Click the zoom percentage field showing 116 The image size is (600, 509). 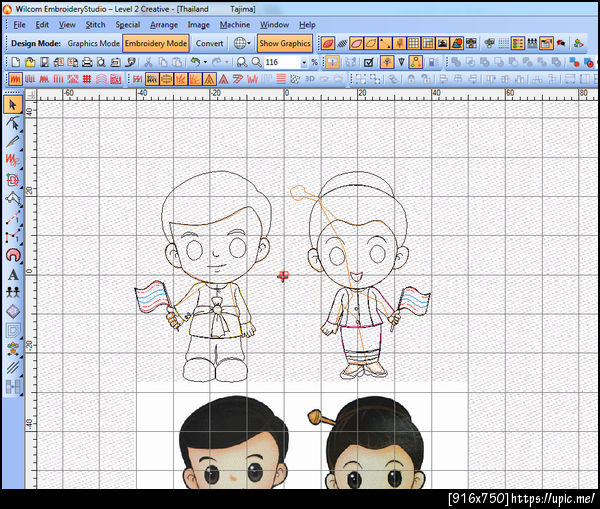click(x=282, y=62)
